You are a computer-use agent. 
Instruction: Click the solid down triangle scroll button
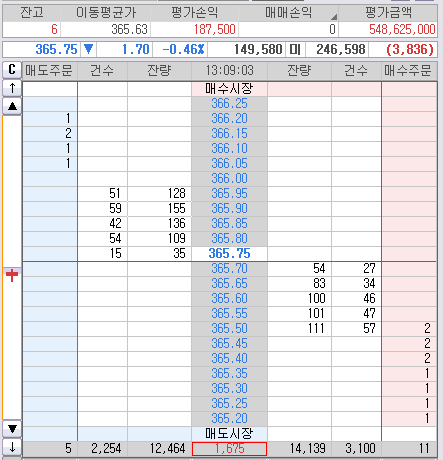tap(12, 429)
